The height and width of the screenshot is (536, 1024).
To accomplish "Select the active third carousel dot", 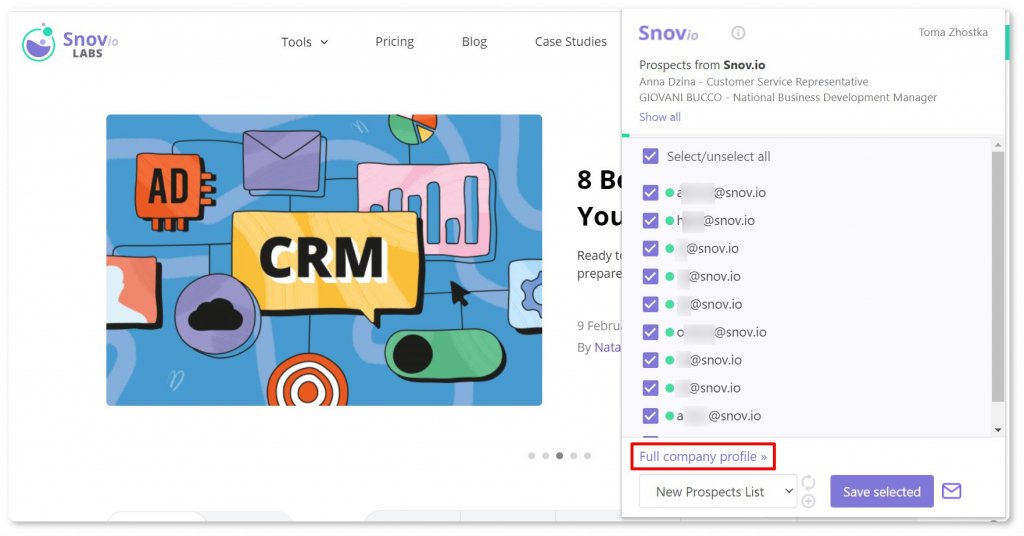I will click(x=560, y=456).
